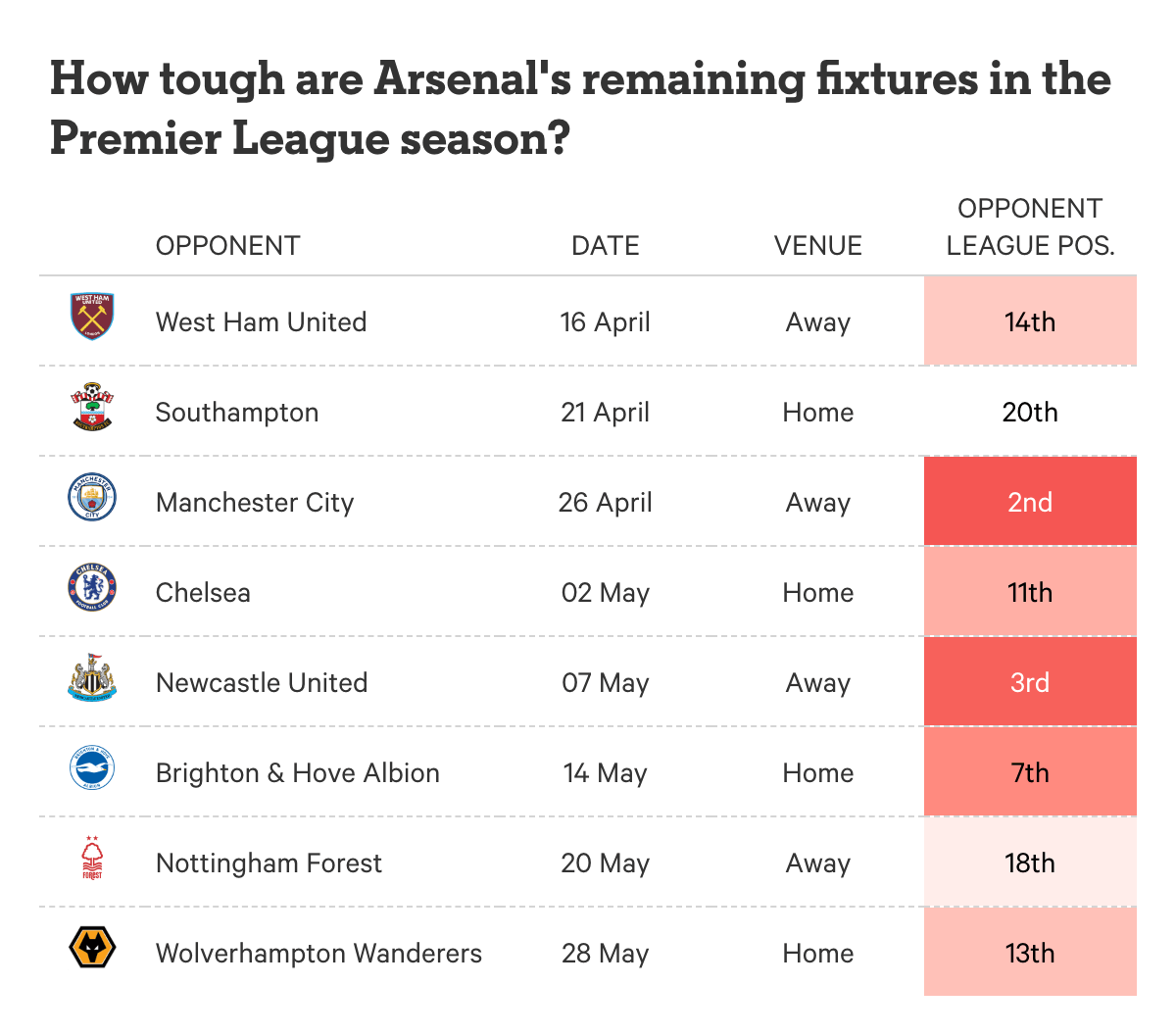The width and height of the screenshot is (1176, 1035).
Task: Select the OPPONENT LEAGUE POS. header
Action: tap(1030, 226)
